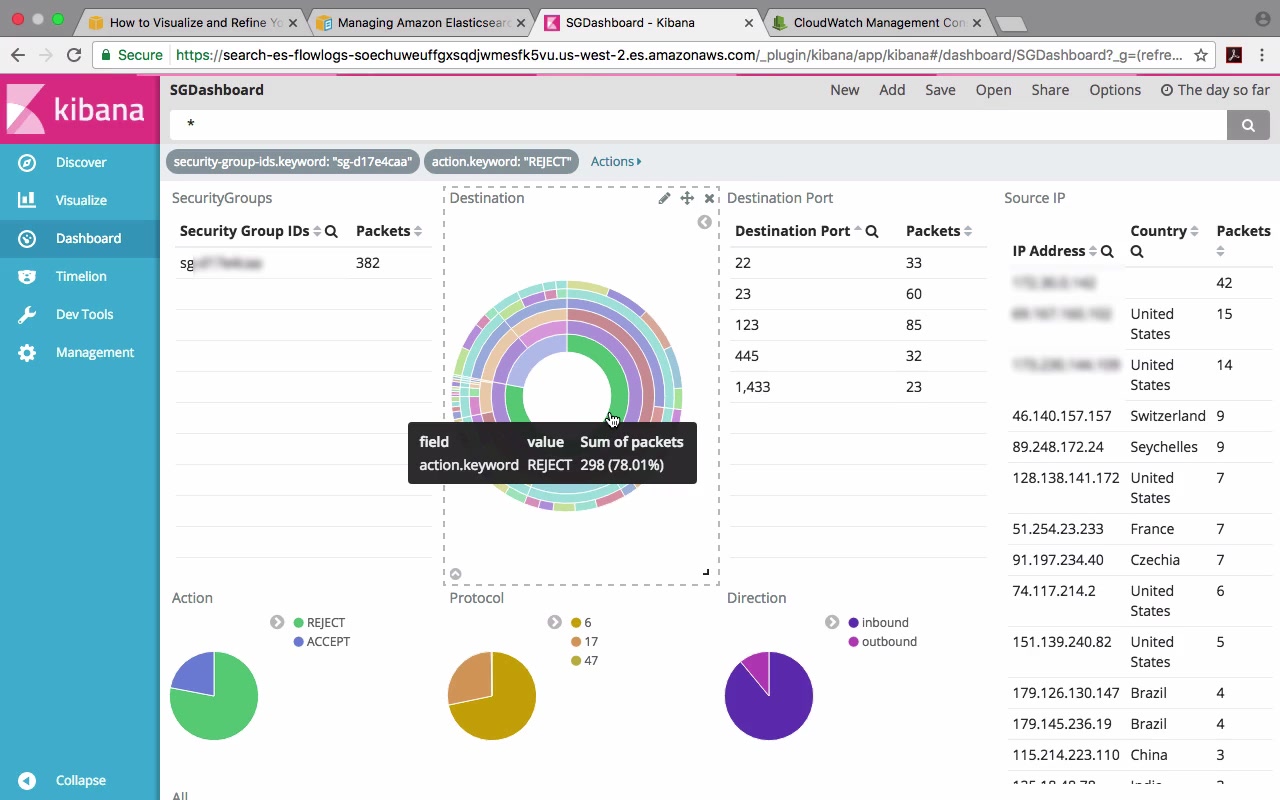The width and height of the screenshot is (1280, 800).
Task: Remove the Destination panel with X icon
Action: [x=709, y=198]
